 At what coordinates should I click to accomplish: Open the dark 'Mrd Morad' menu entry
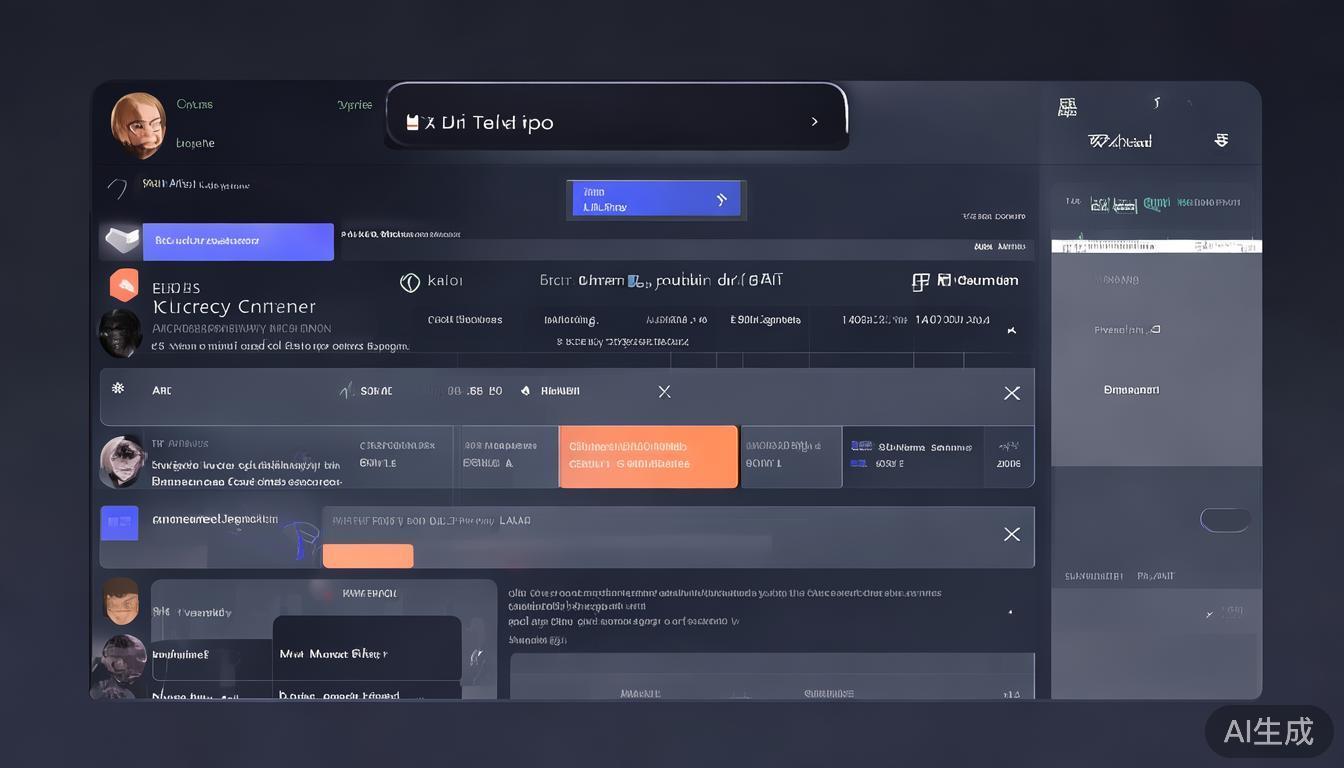tap(366, 653)
